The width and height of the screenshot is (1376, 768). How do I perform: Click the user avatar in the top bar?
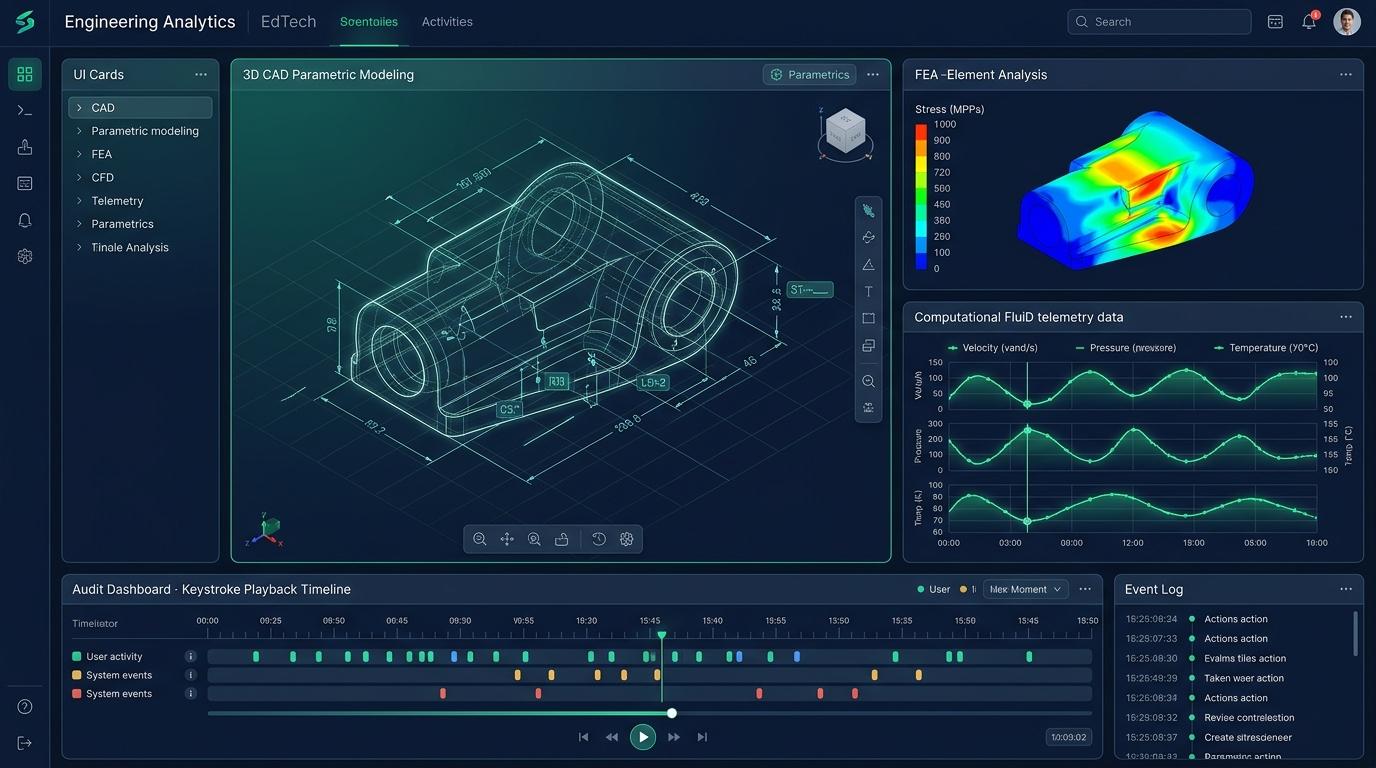[1347, 22]
